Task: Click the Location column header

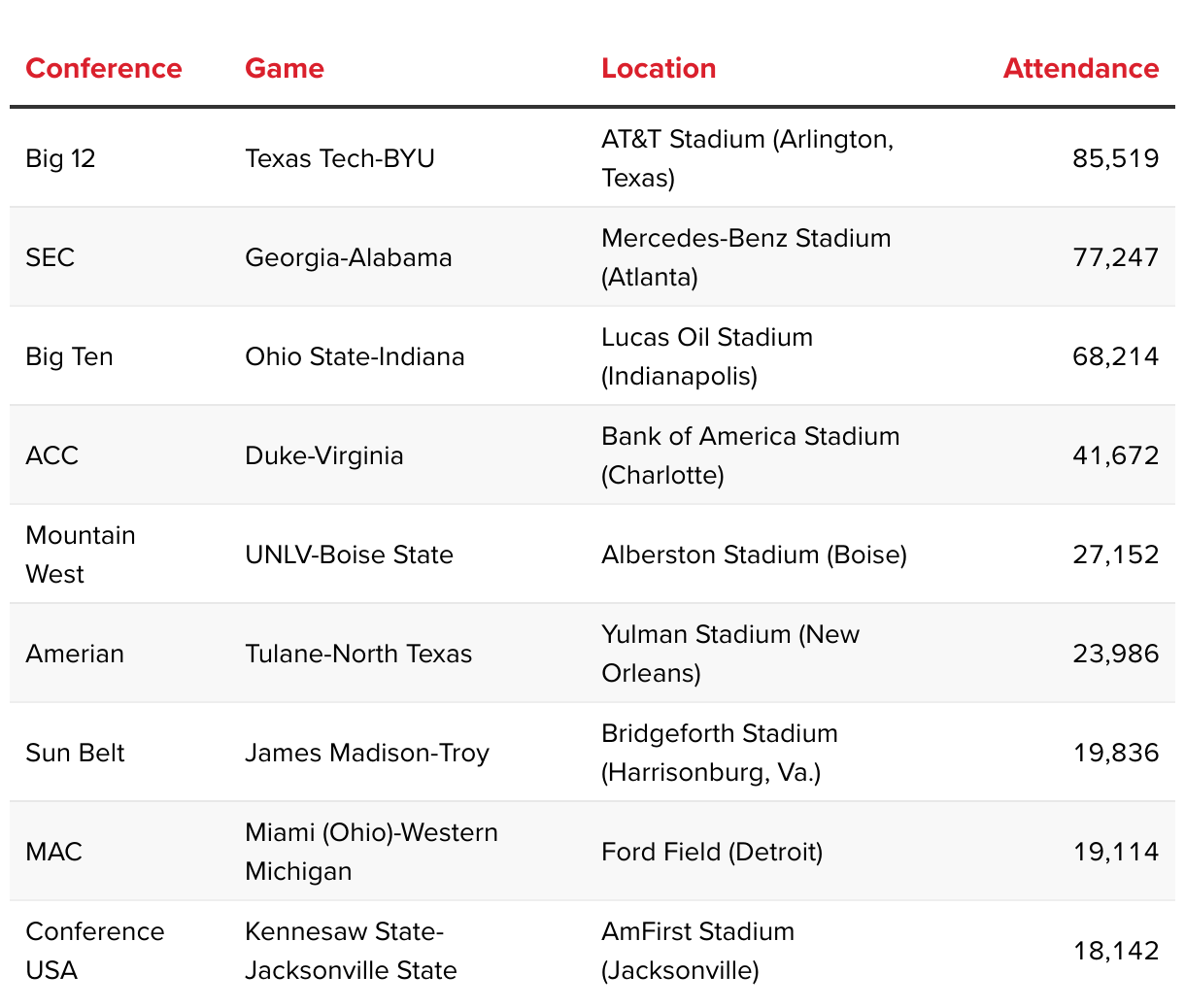Action: click(658, 68)
